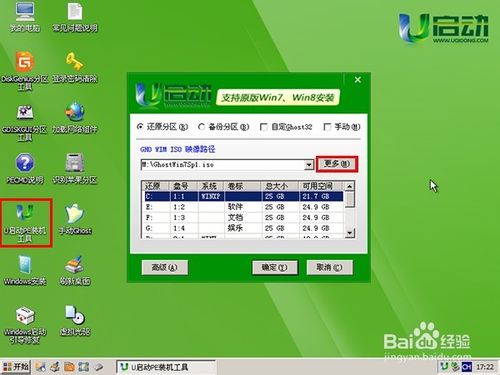Enable the 自定Ghost32 checkbox
500x375 pixels.
click(x=263, y=127)
